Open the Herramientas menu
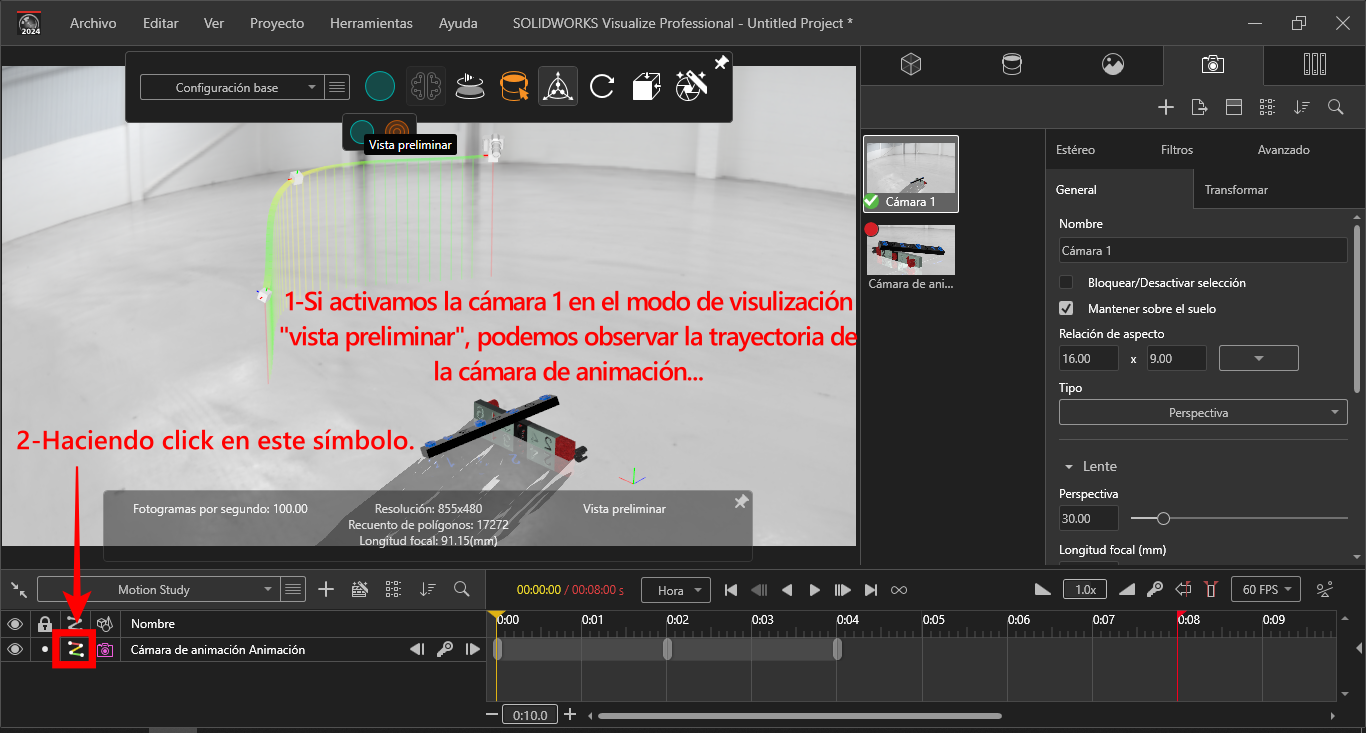The width and height of the screenshot is (1366, 733). (371, 23)
